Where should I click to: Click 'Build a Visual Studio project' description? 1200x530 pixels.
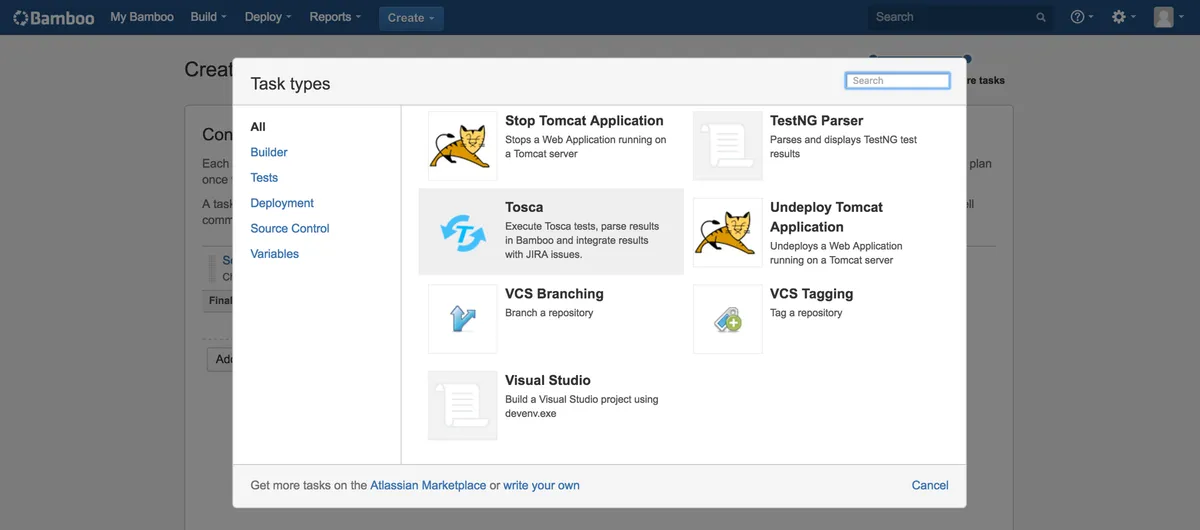point(582,406)
